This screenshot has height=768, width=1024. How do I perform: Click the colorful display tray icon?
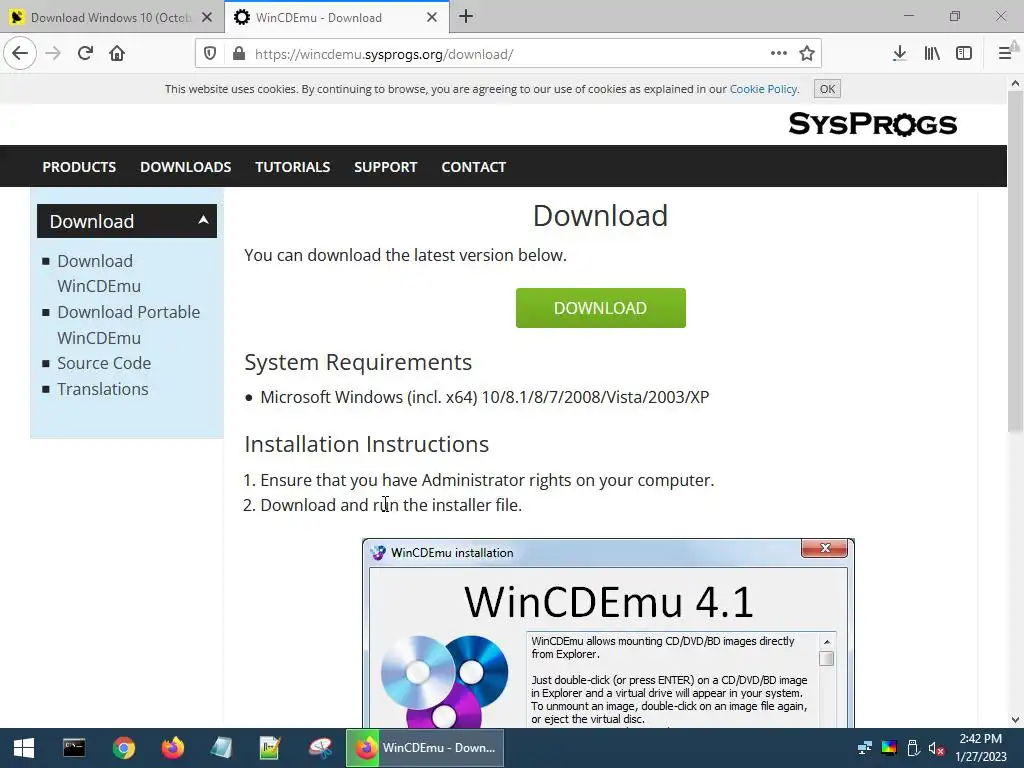(889, 748)
